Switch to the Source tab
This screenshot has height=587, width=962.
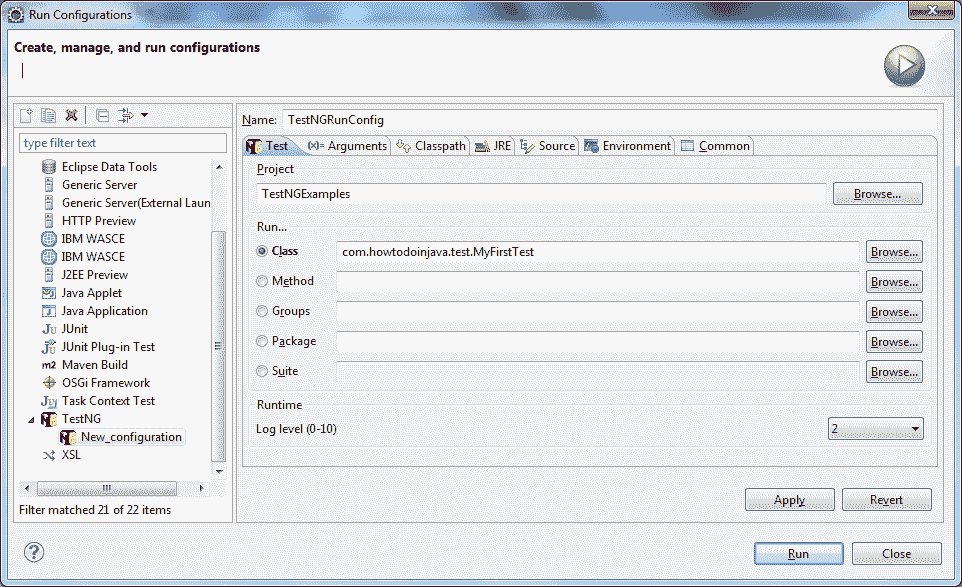547,146
